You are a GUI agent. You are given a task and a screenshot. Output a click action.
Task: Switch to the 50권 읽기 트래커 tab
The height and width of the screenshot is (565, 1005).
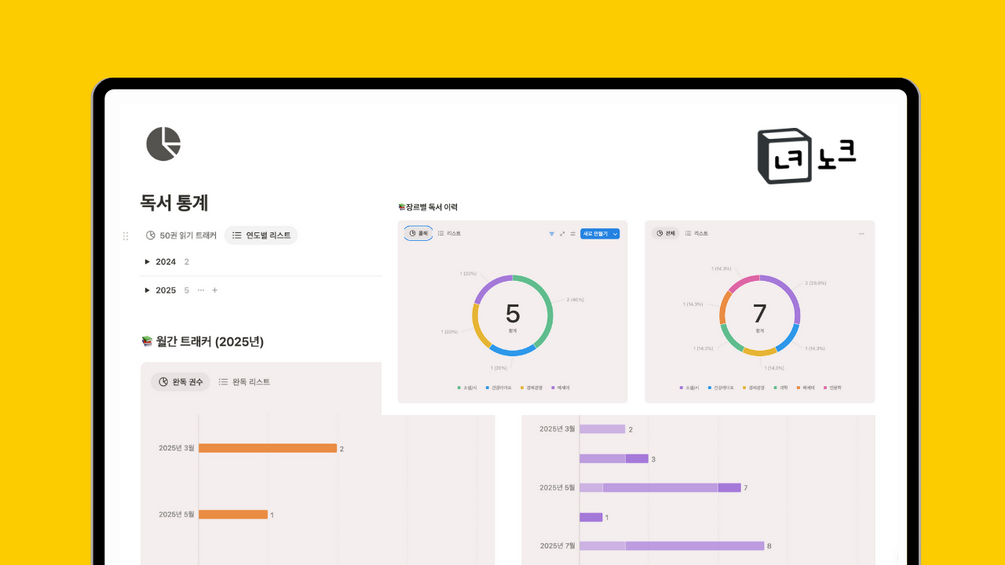181,236
